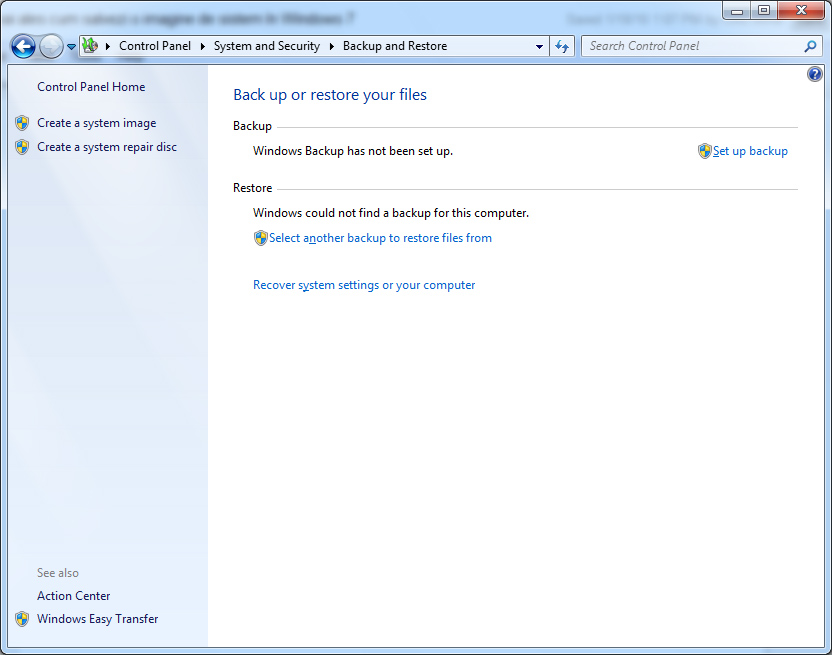The image size is (832, 655).
Task: Click the magnifier search icon
Action: click(x=810, y=46)
